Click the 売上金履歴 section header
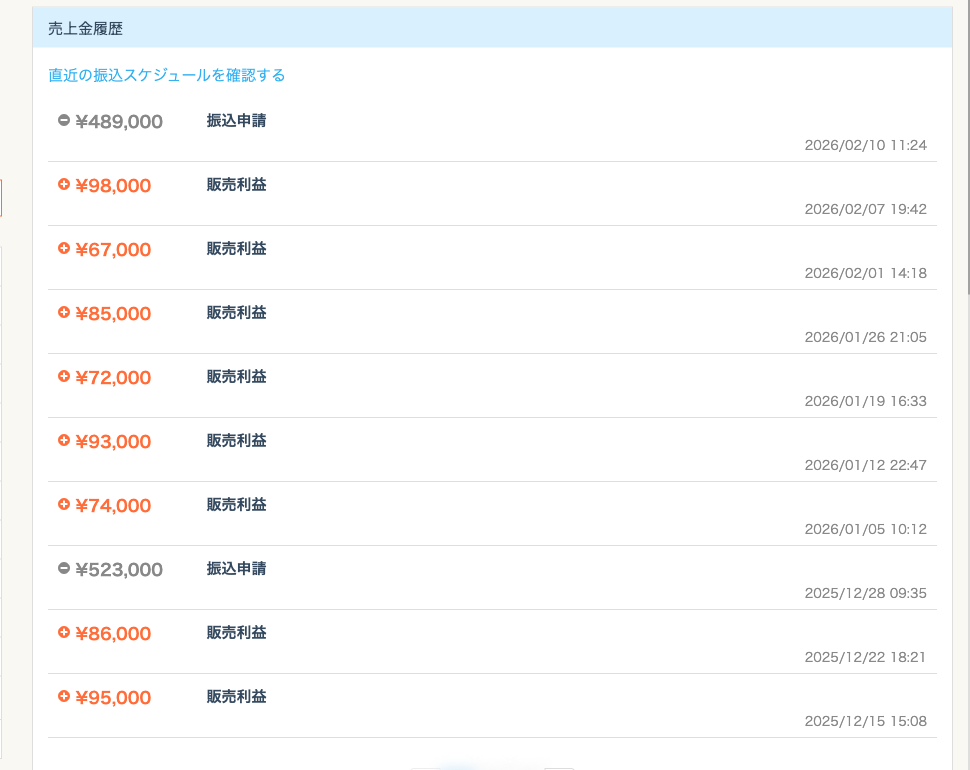 click(86, 29)
